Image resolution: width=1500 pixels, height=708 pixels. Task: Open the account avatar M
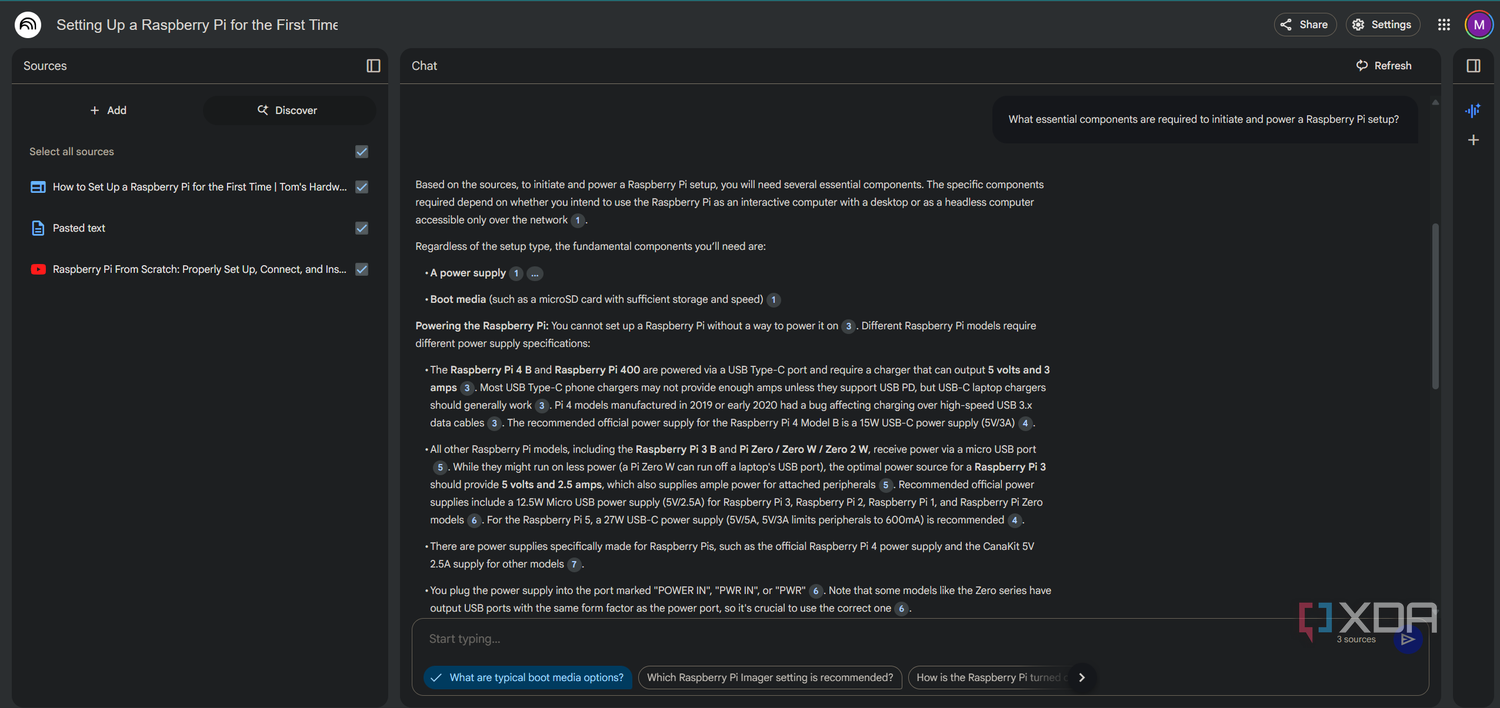pos(1479,25)
